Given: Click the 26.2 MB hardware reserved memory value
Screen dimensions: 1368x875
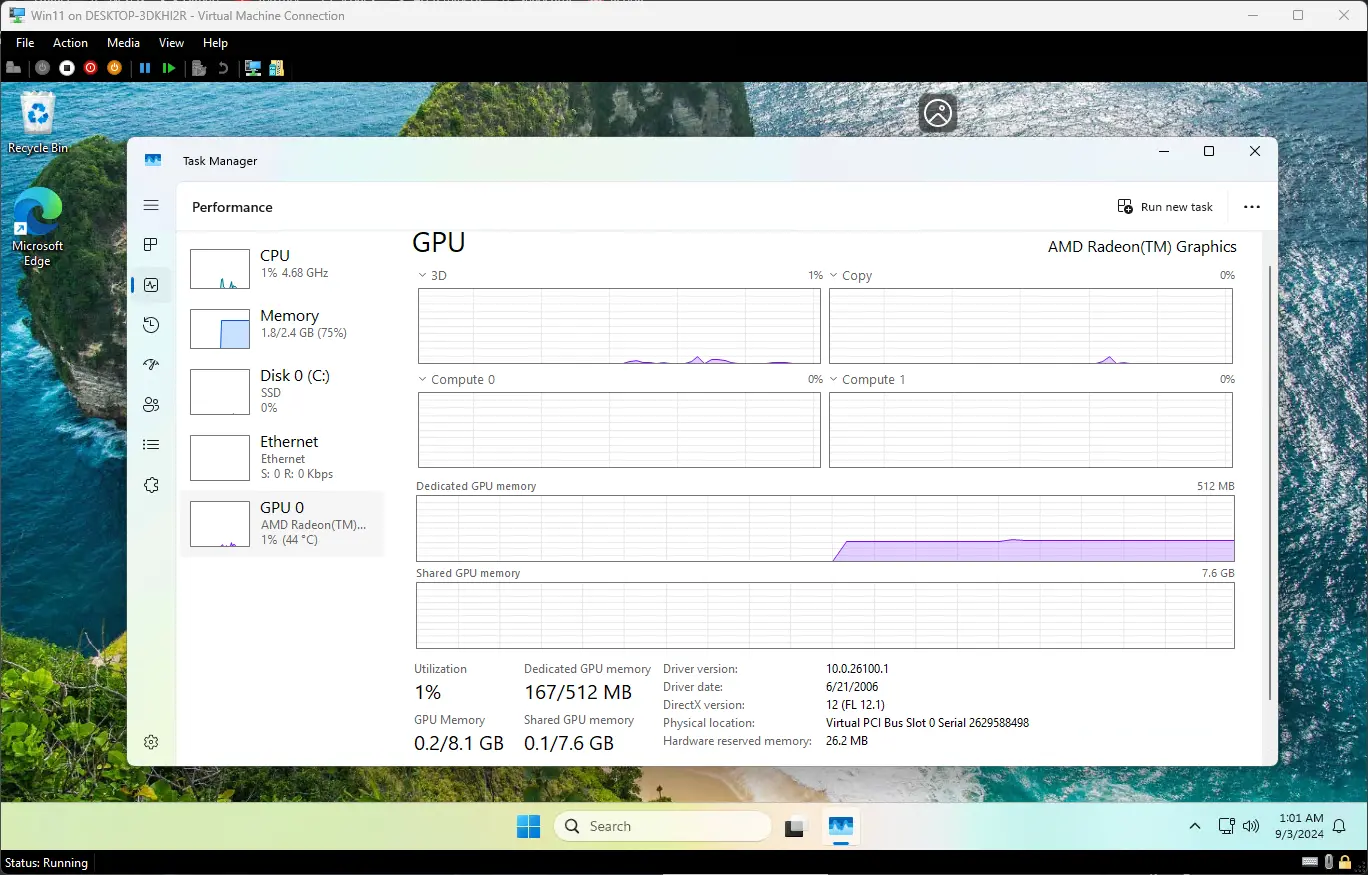Looking at the screenshot, I should coord(846,741).
